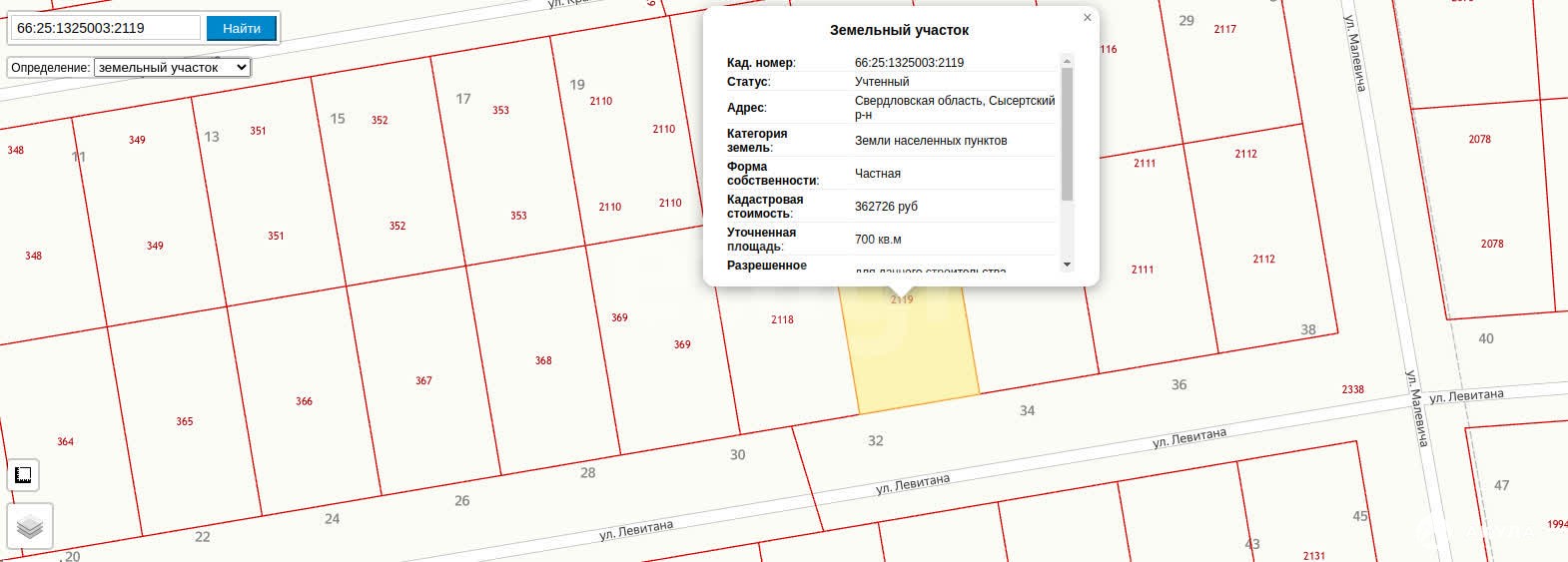The width and height of the screenshot is (1568, 562).
Task: Click the popup scrollbar down arrow
Action: [1067, 265]
